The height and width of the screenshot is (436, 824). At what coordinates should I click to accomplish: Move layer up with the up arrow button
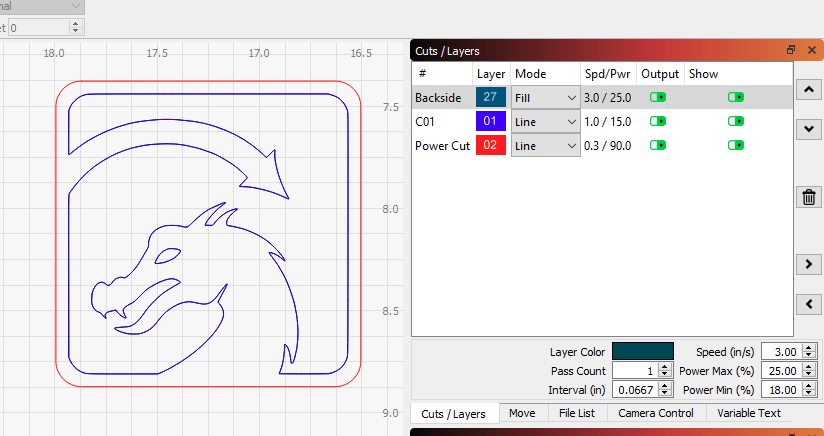tap(808, 90)
